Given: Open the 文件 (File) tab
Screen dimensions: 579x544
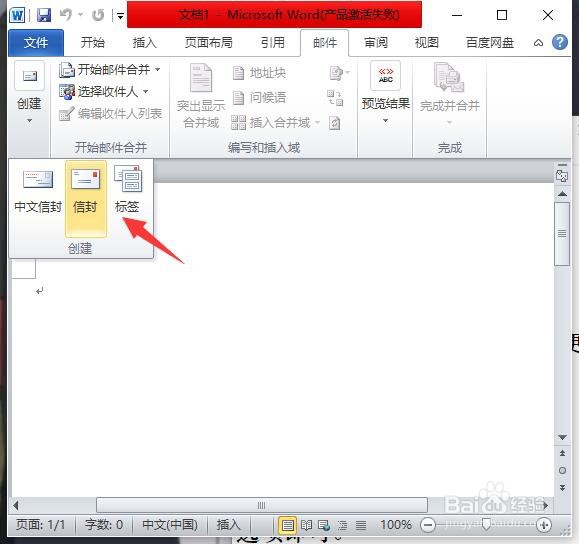Looking at the screenshot, I should (36, 42).
